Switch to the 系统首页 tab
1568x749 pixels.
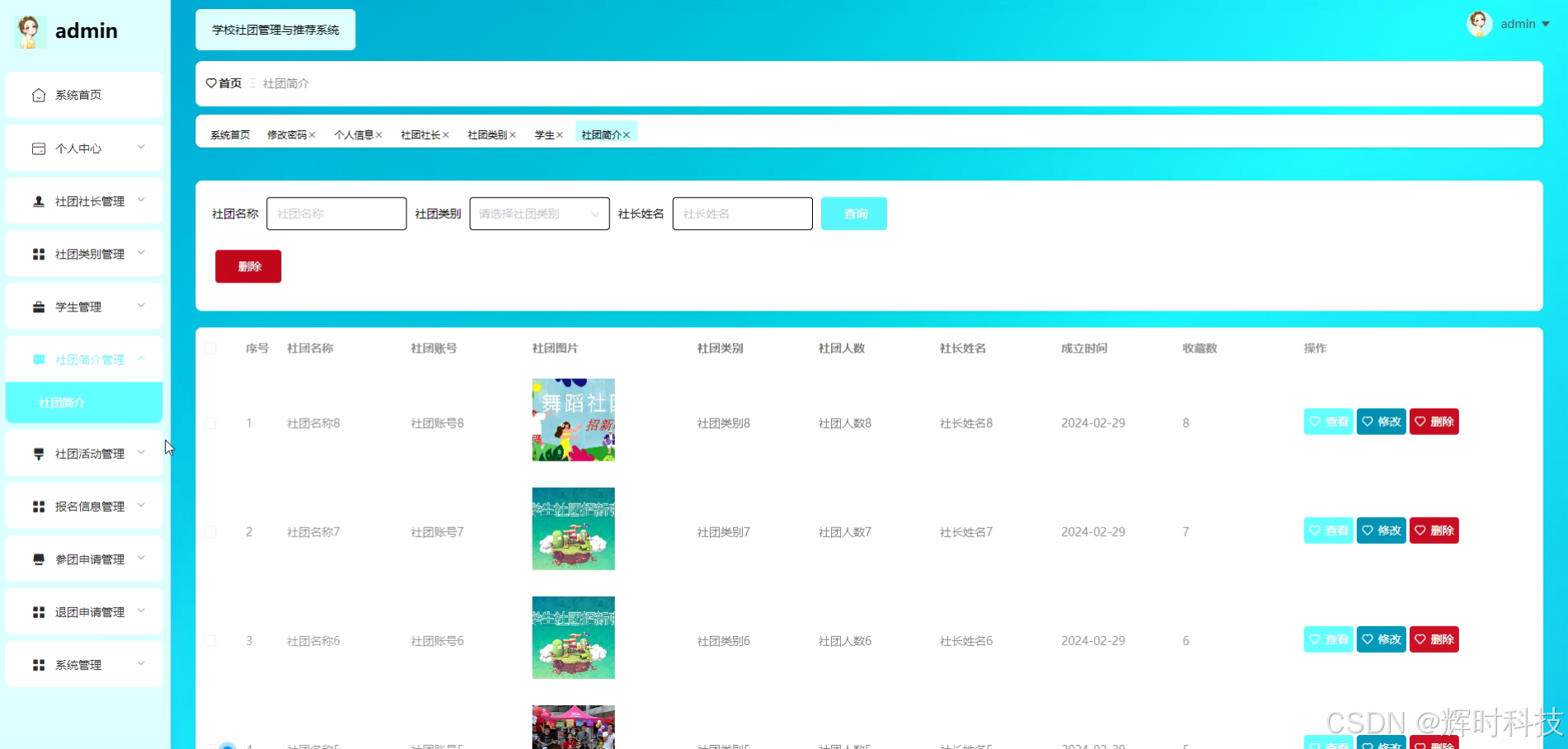(230, 135)
